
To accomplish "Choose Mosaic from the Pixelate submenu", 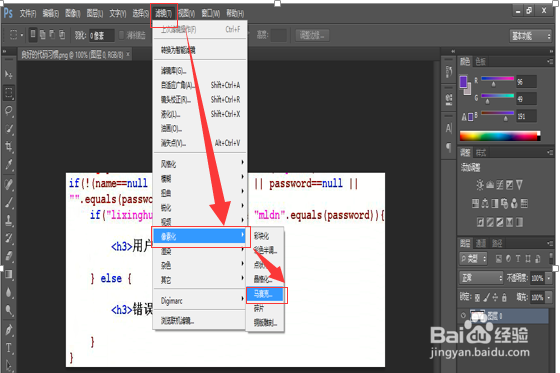I will [x=265, y=294].
